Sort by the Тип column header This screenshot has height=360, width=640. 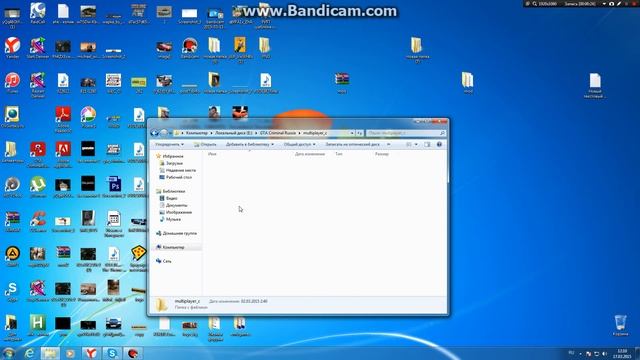point(339,154)
